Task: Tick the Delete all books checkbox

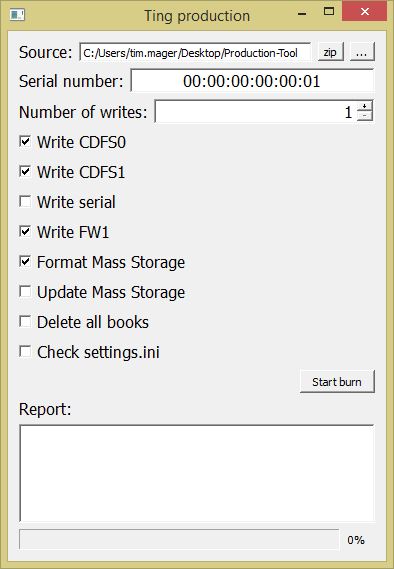Action: 25,322
